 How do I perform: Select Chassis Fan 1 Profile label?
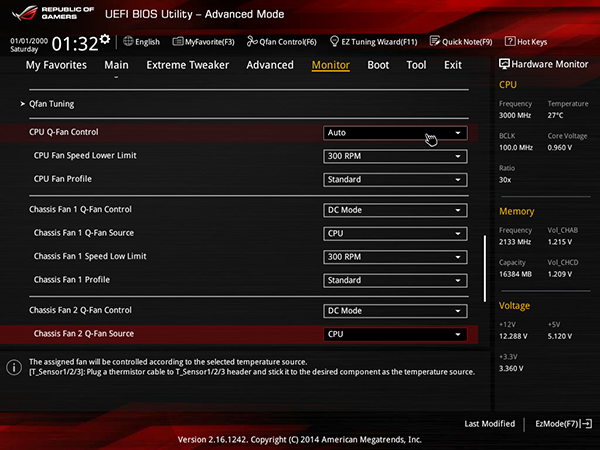coord(72,280)
